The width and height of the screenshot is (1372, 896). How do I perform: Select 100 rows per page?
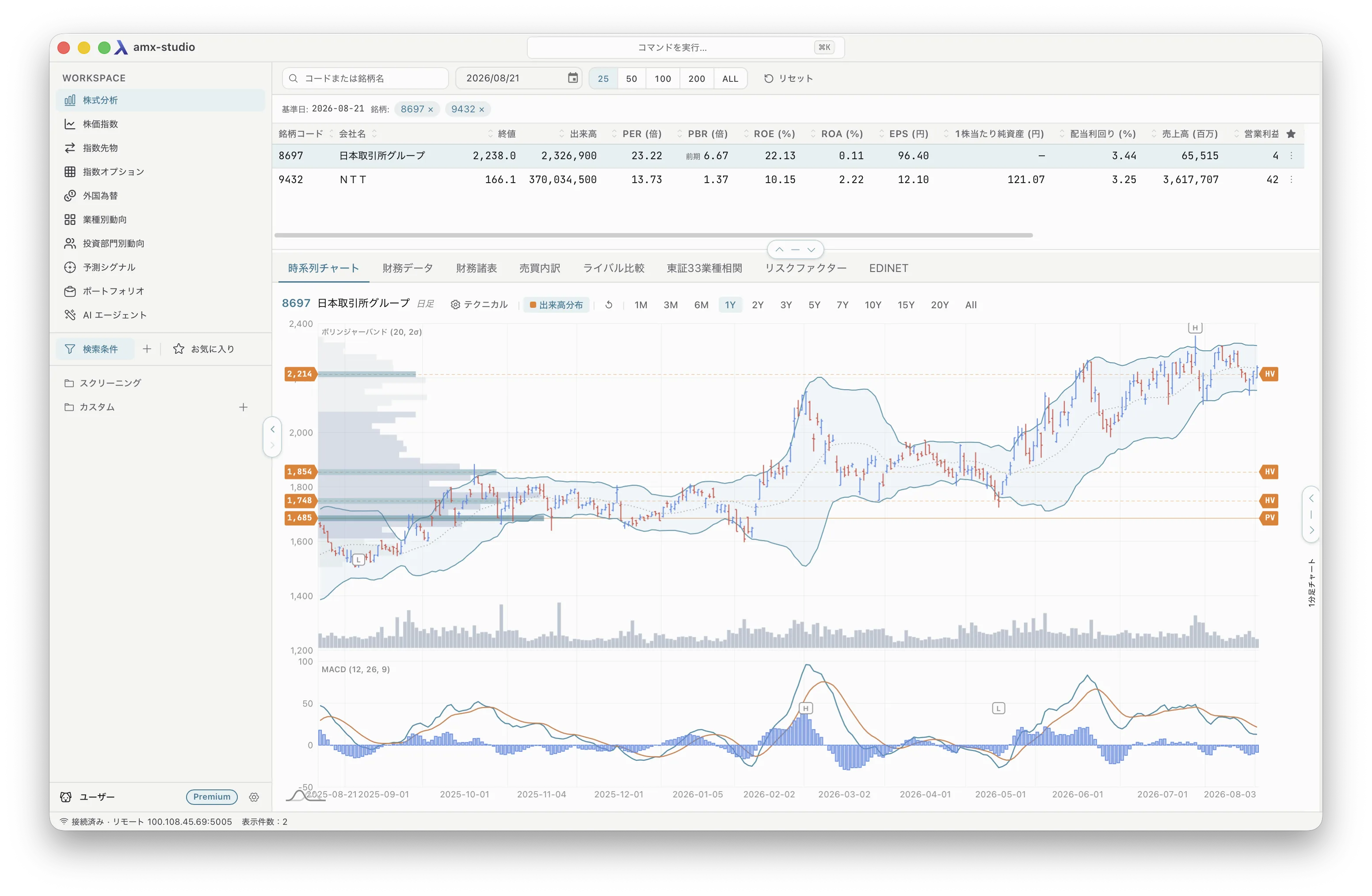pos(663,78)
